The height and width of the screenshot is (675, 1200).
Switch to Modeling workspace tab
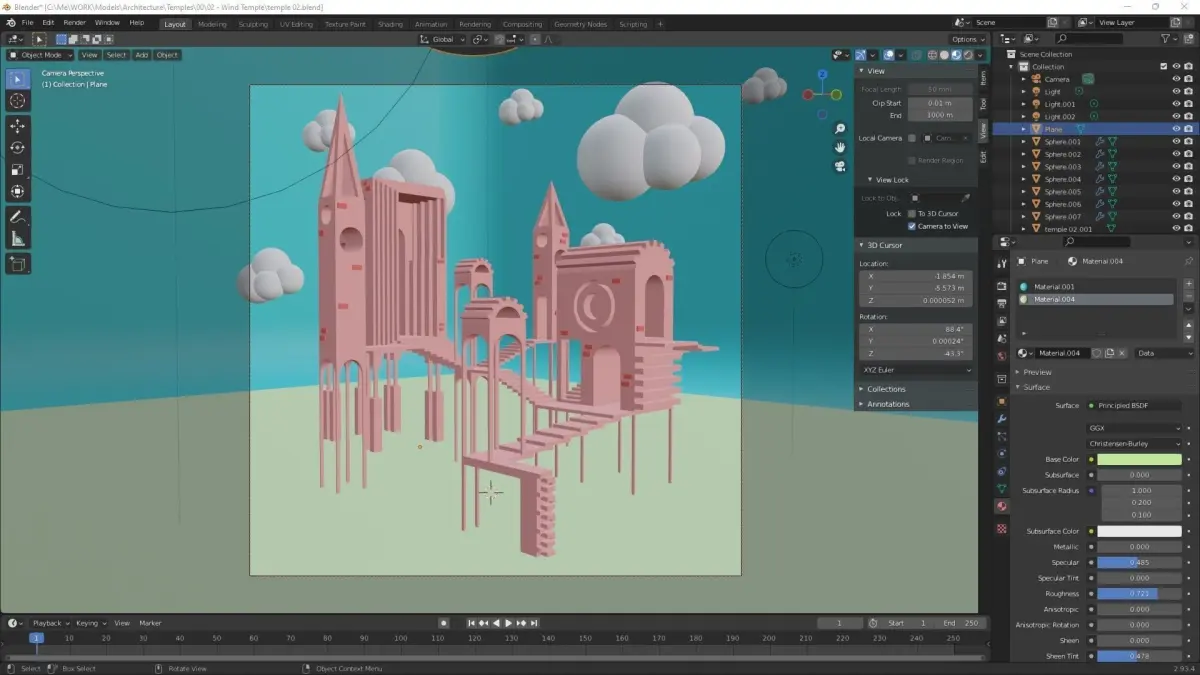pos(212,24)
